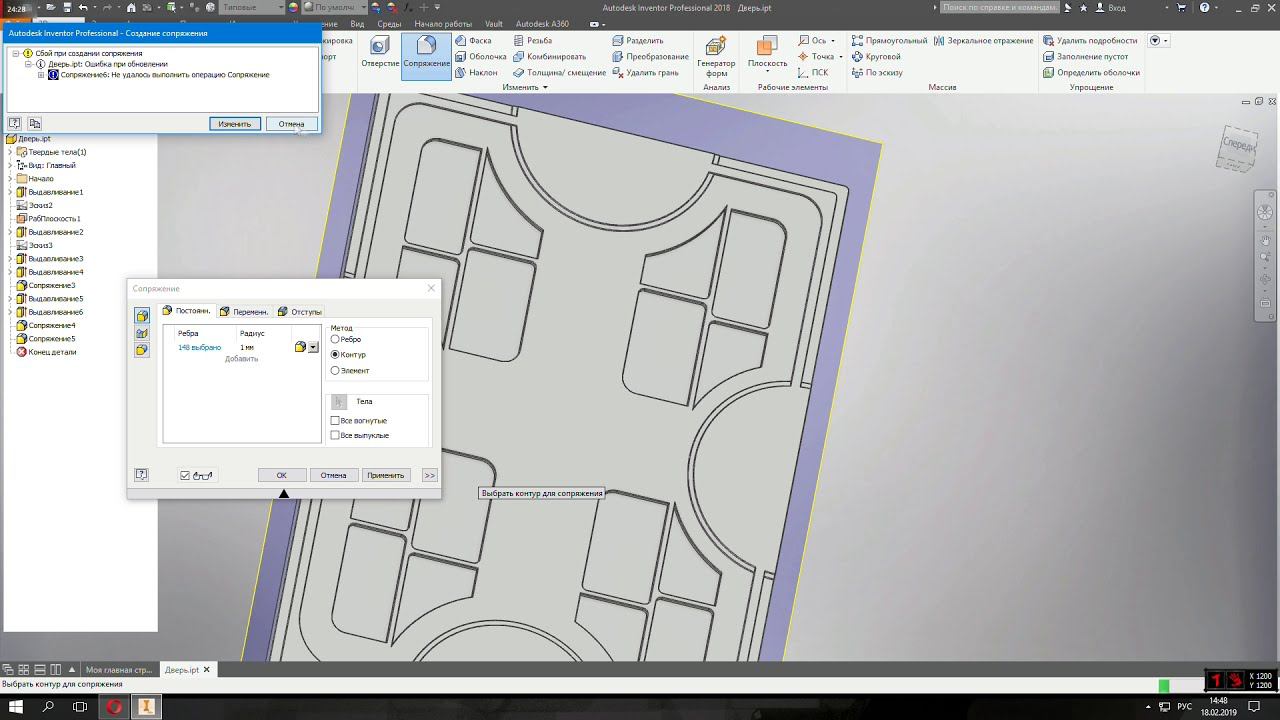Open the Windows Start menu
The image size is (1280, 720).
(x=17, y=707)
